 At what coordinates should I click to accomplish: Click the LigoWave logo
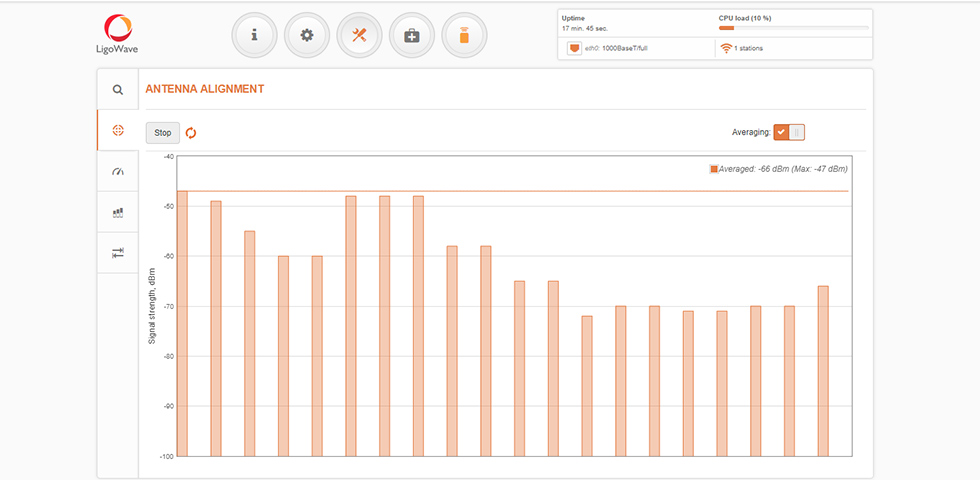tap(118, 35)
